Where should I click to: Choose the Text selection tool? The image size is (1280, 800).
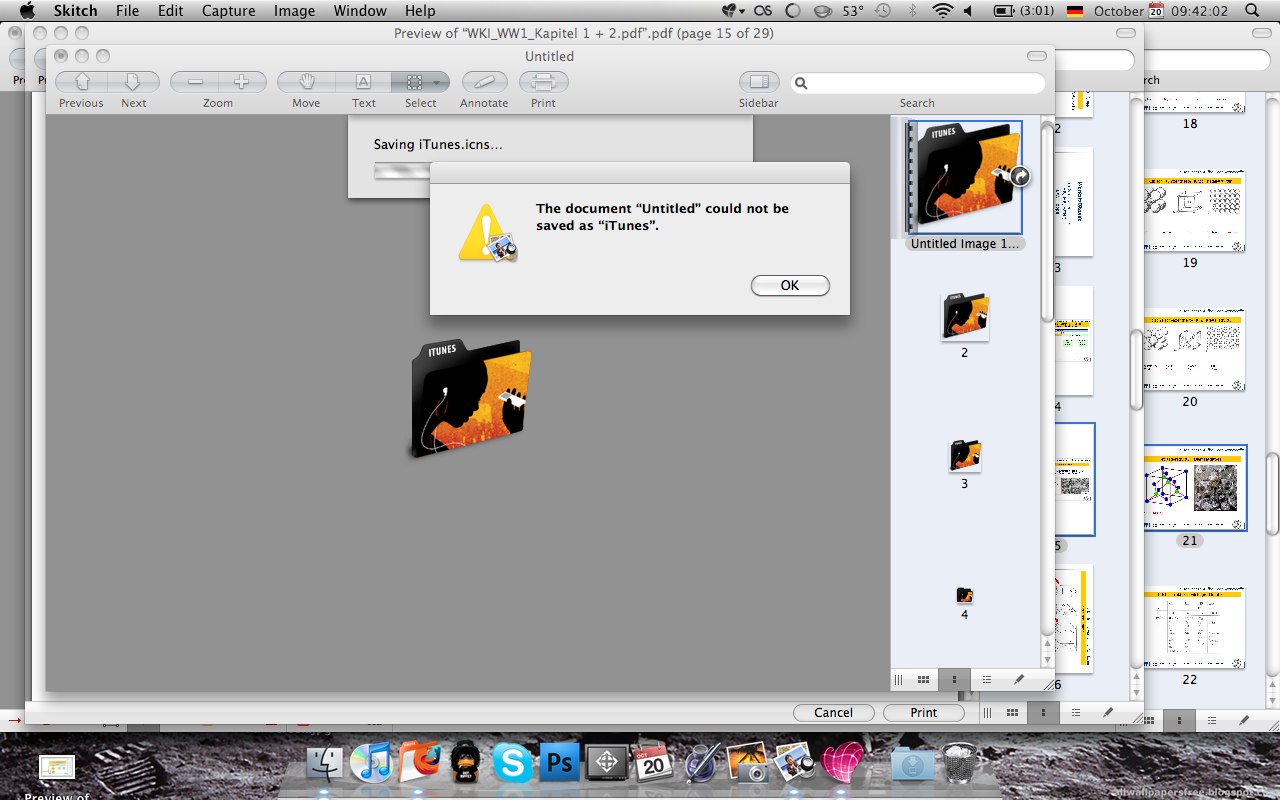[363, 82]
